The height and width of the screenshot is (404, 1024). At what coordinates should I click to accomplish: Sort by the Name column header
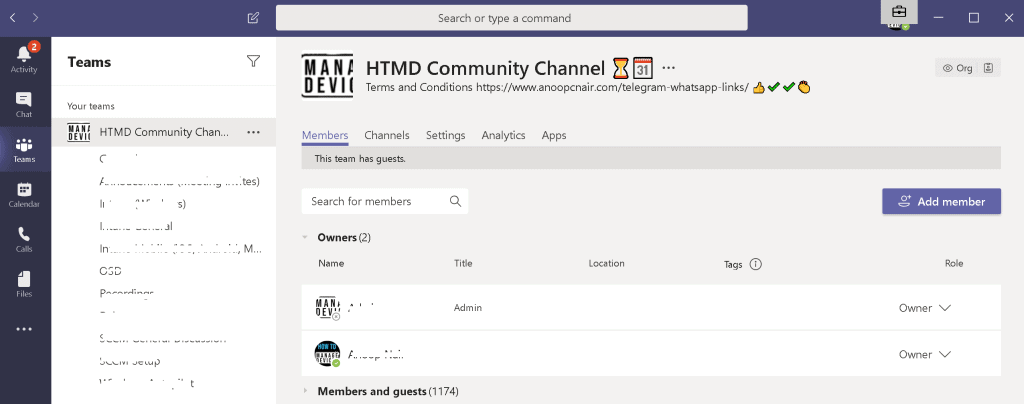pos(331,264)
